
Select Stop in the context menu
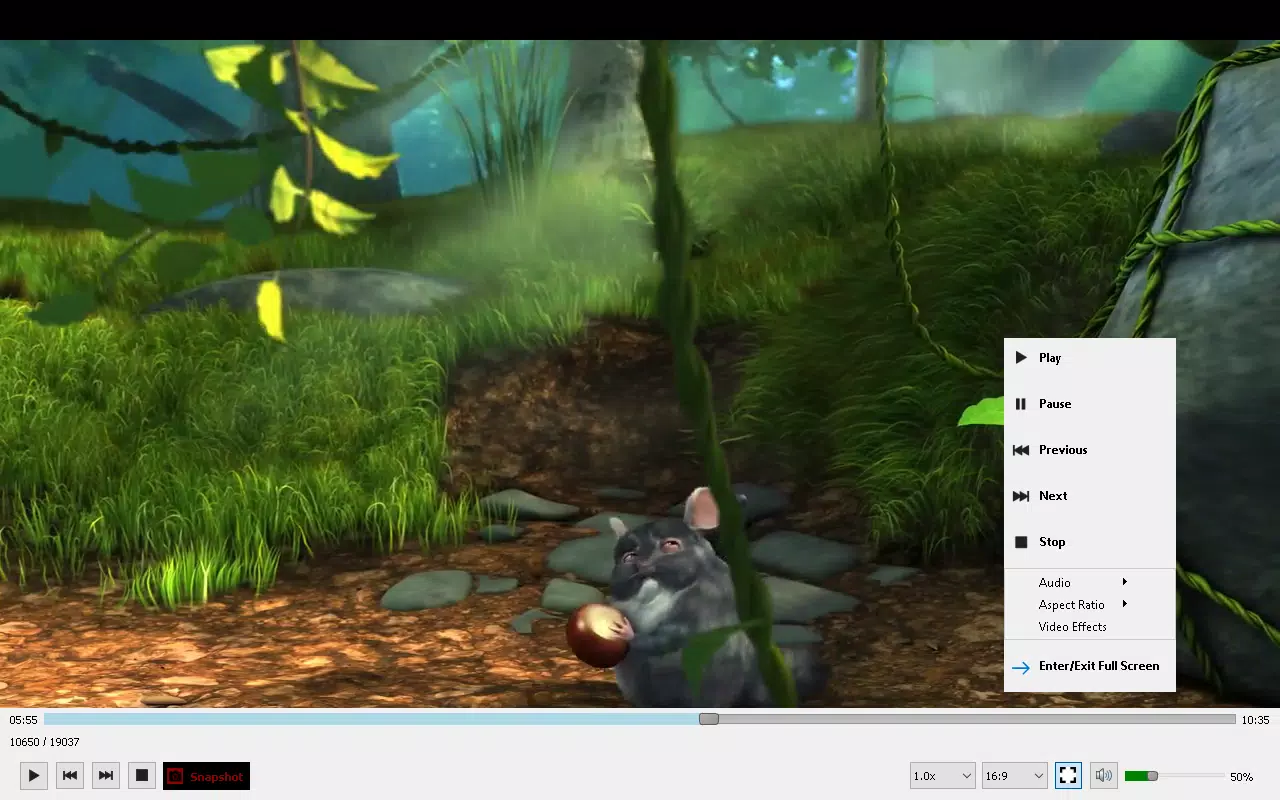pyautogui.click(x=1090, y=542)
